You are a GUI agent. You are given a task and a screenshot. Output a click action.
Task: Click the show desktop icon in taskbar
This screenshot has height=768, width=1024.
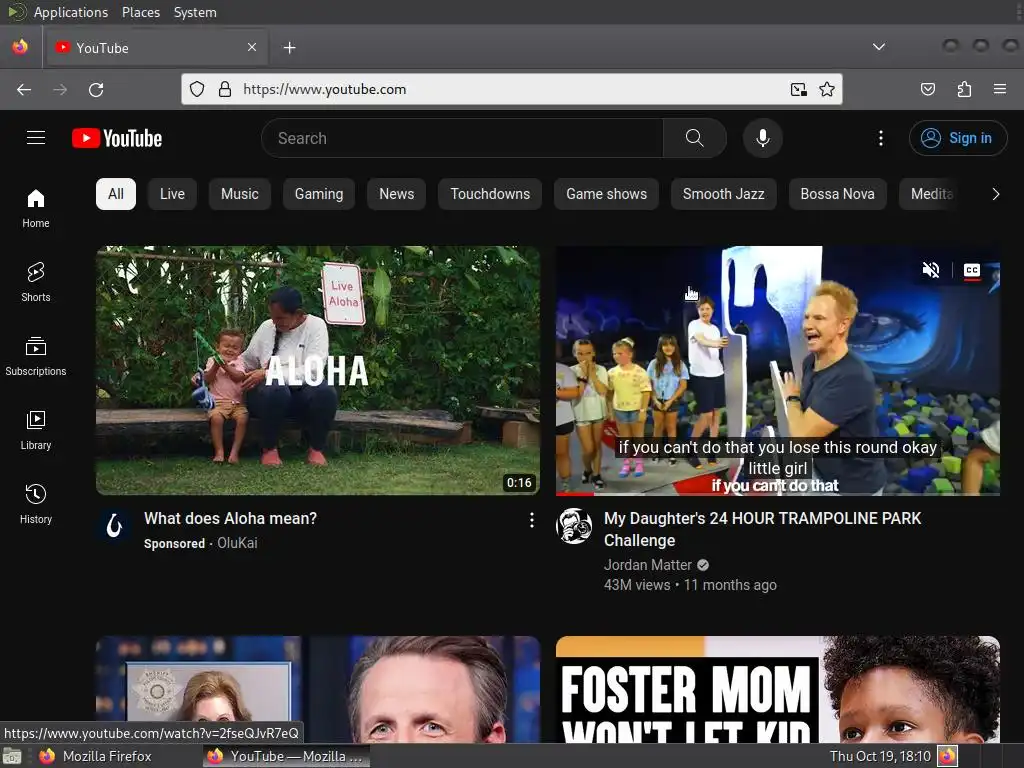point(12,757)
